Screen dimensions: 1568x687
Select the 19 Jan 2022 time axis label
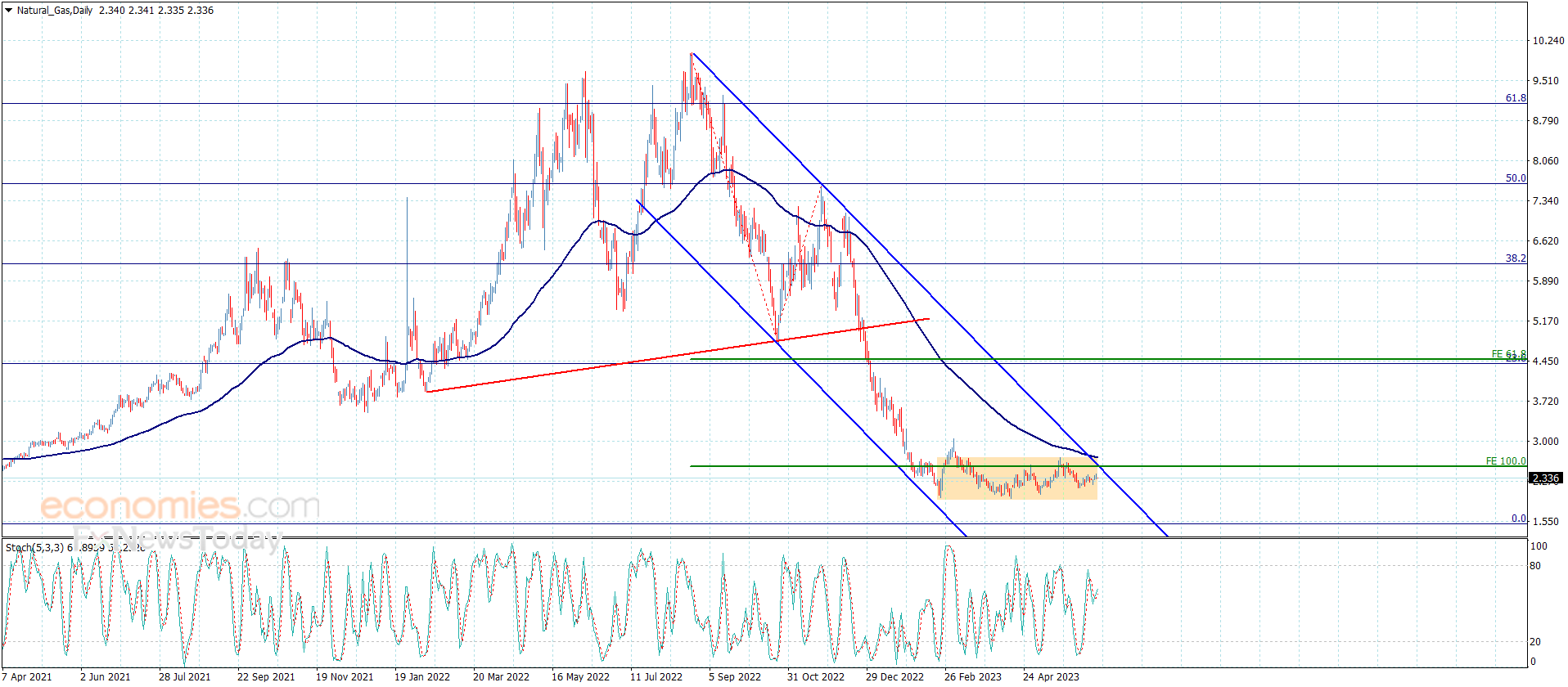tap(422, 676)
